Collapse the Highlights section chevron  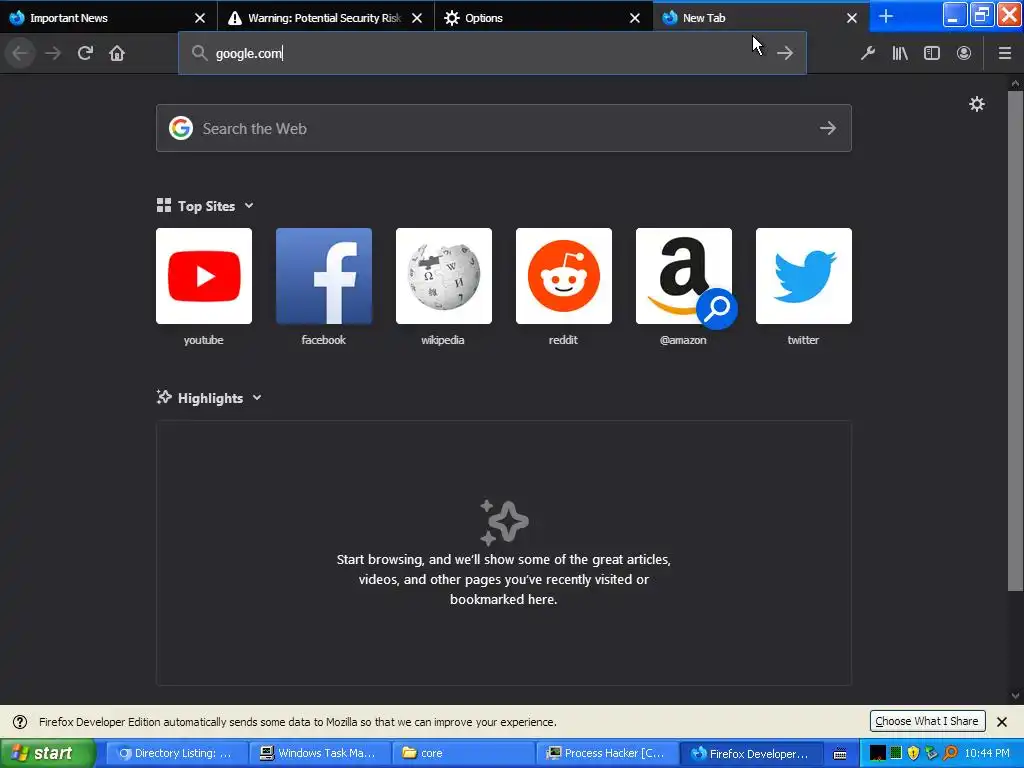pyautogui.click(x=257, y=398)
